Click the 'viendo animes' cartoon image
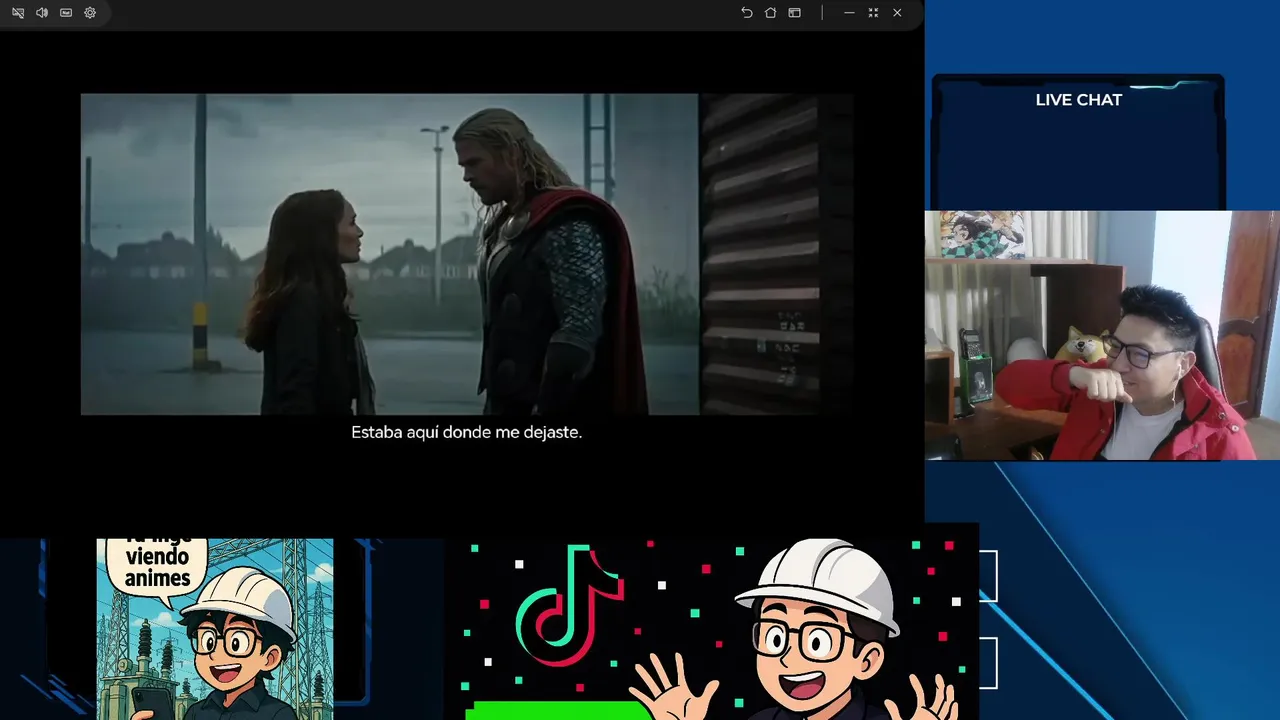1280x720 pixels. click(215, 629)
